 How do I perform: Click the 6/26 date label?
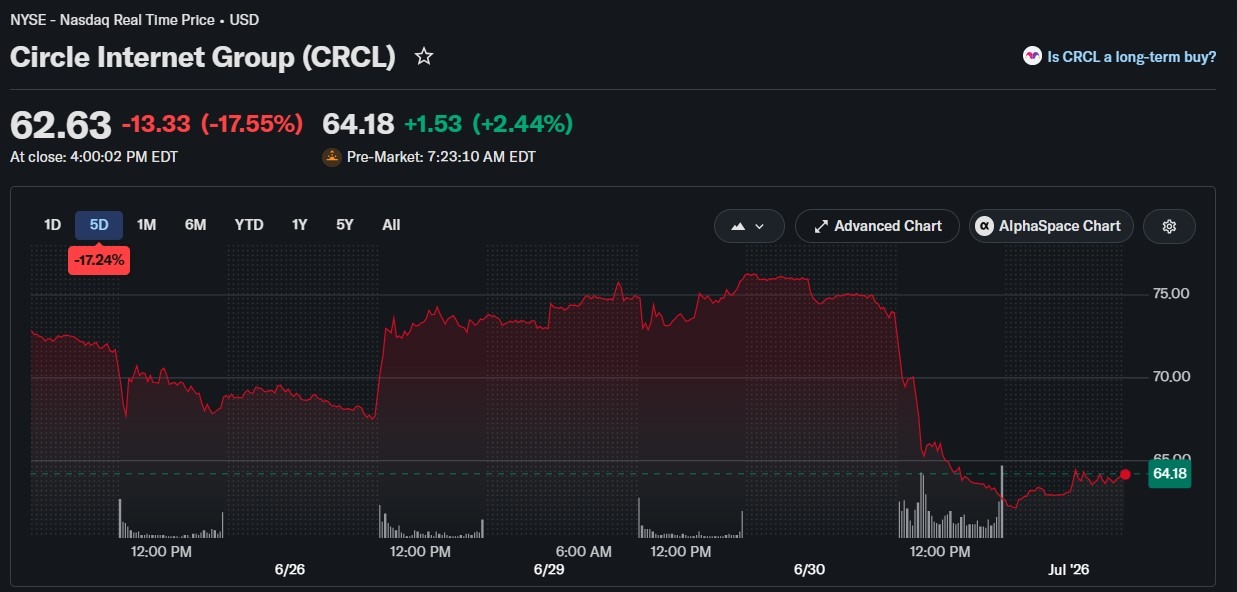289,569
